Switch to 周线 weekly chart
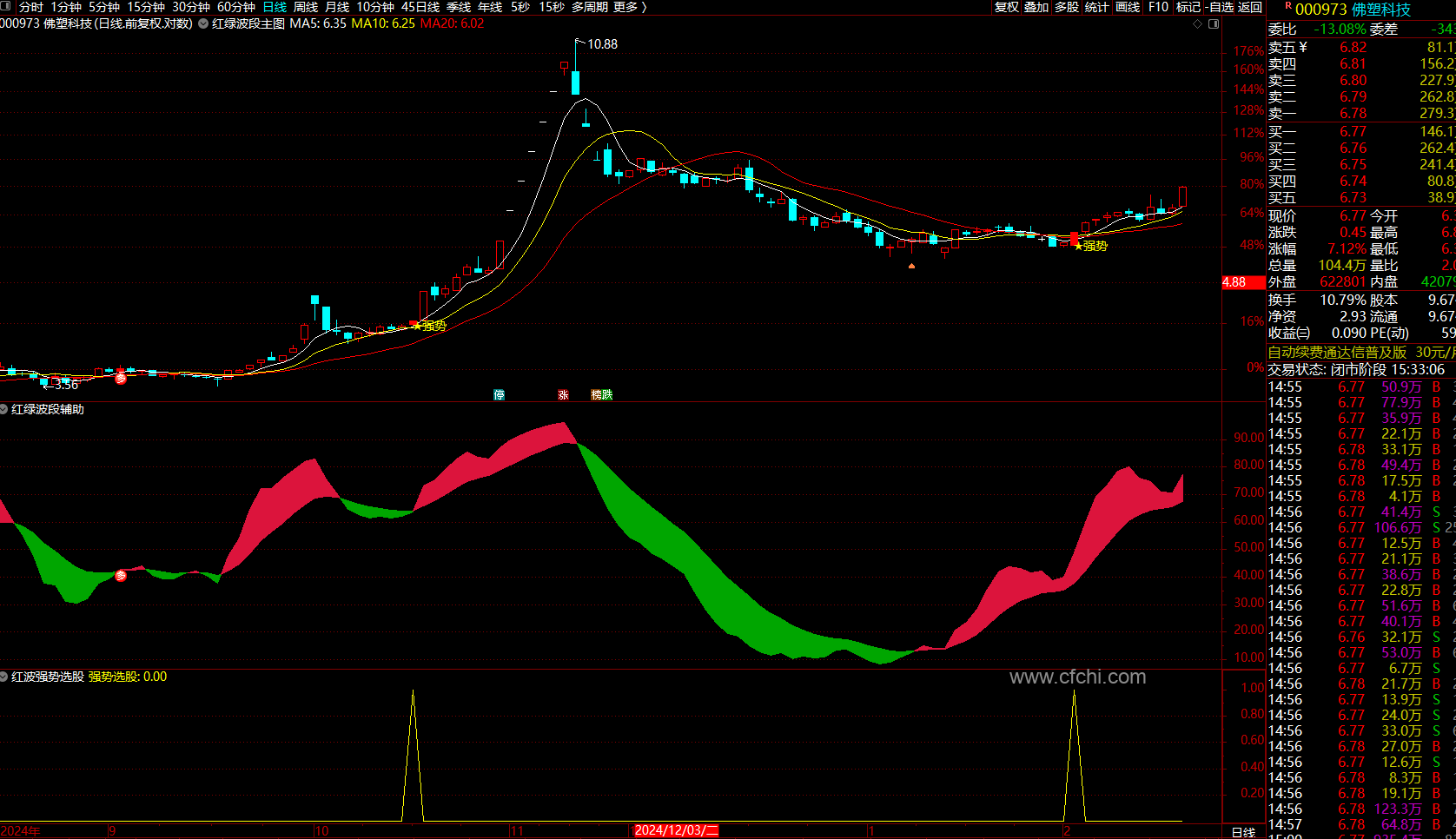 coord(306,7)
